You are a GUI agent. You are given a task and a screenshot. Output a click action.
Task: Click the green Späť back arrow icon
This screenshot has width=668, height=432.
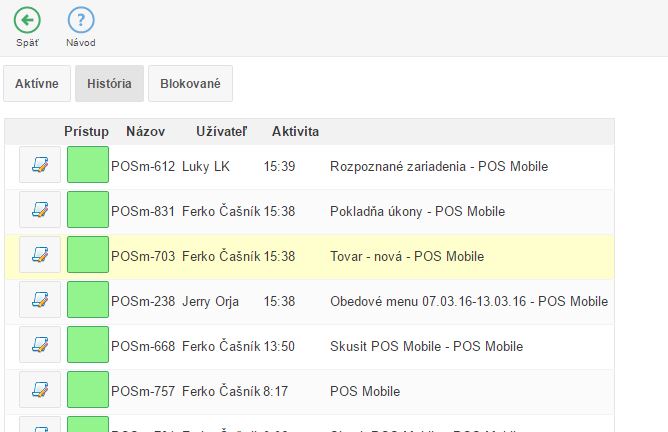[x=27, y=19]
